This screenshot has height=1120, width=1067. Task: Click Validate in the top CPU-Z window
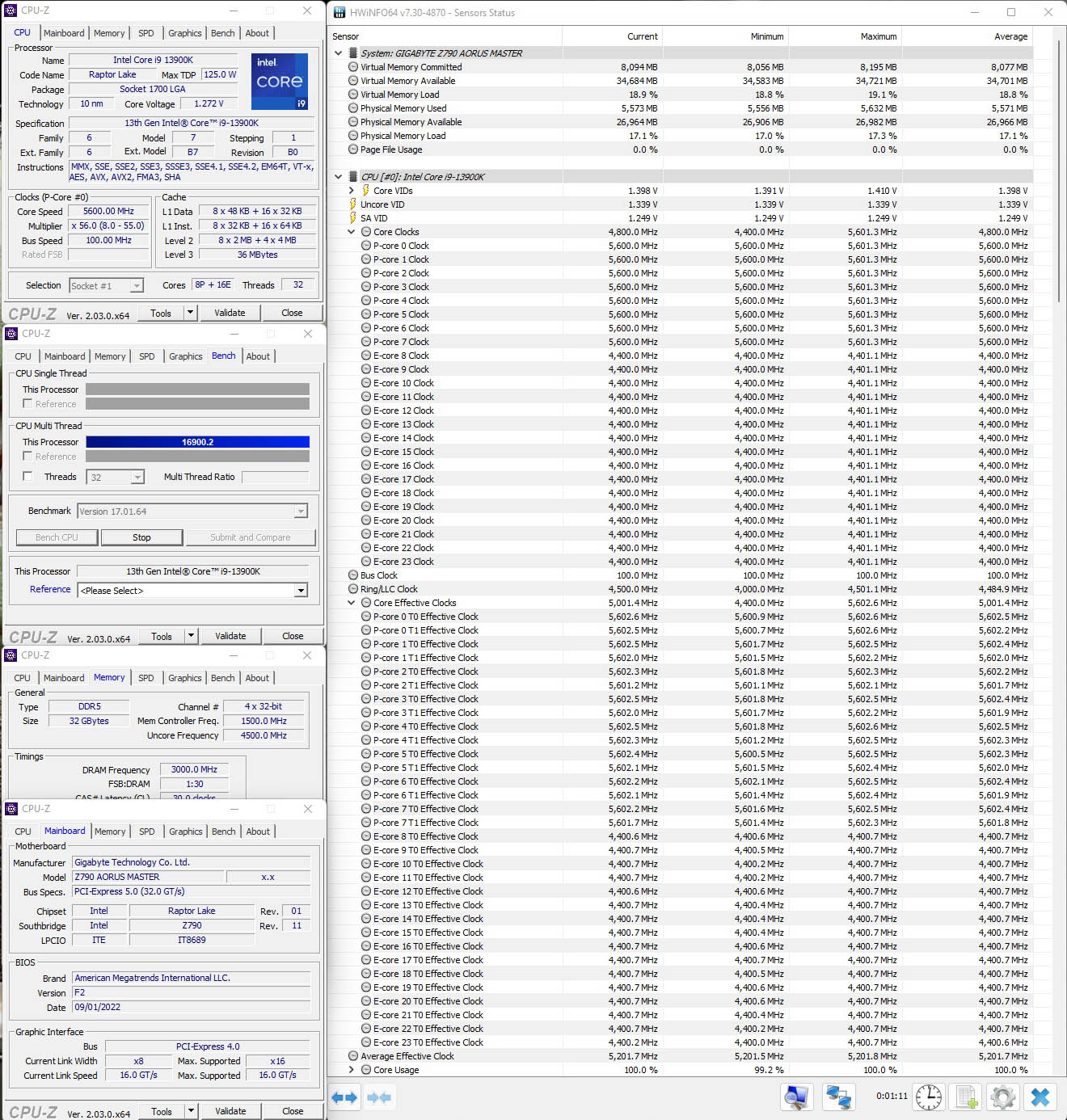[230, 313]
